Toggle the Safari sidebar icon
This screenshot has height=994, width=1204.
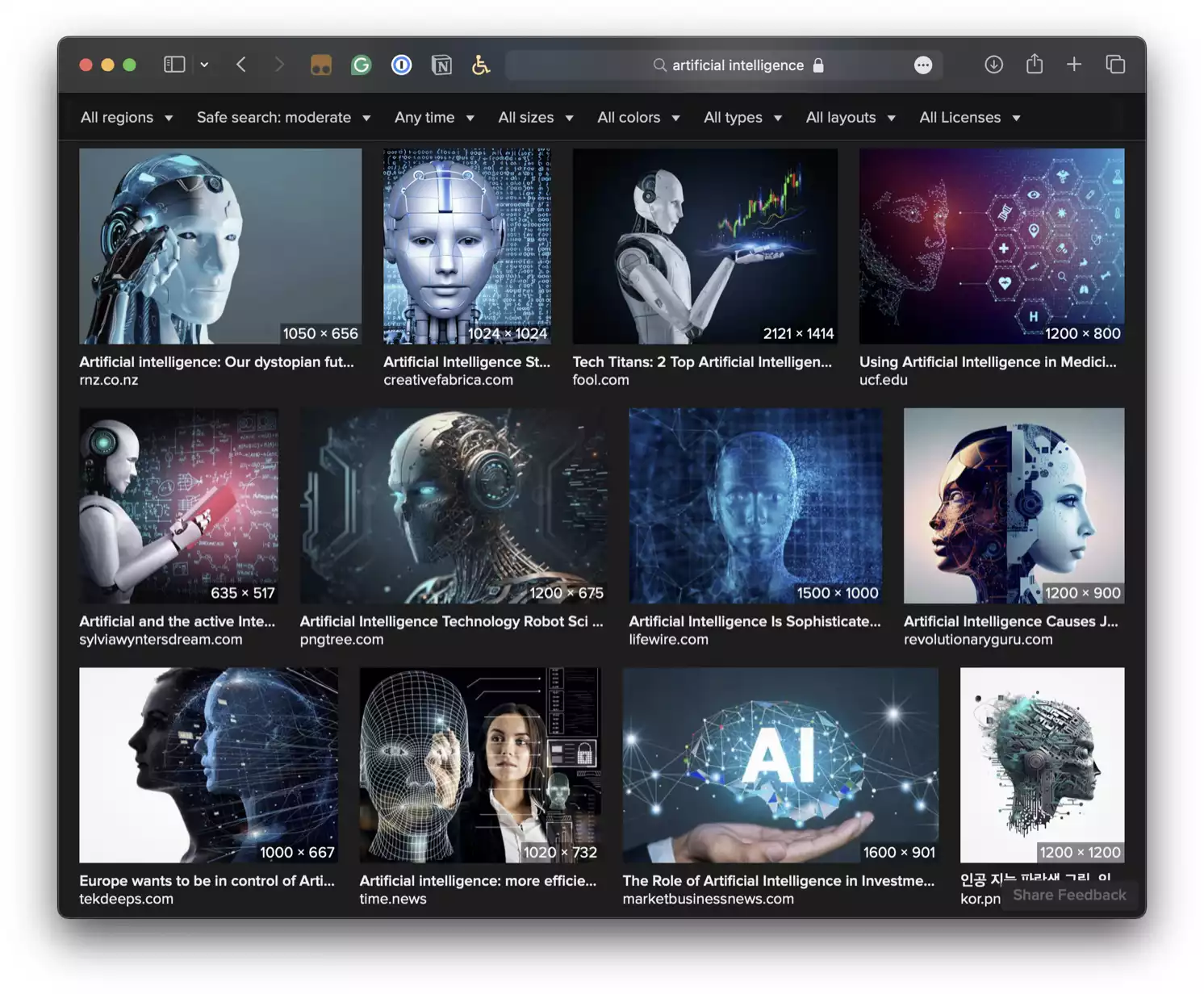pyautogui.click(x=174, y=65)
